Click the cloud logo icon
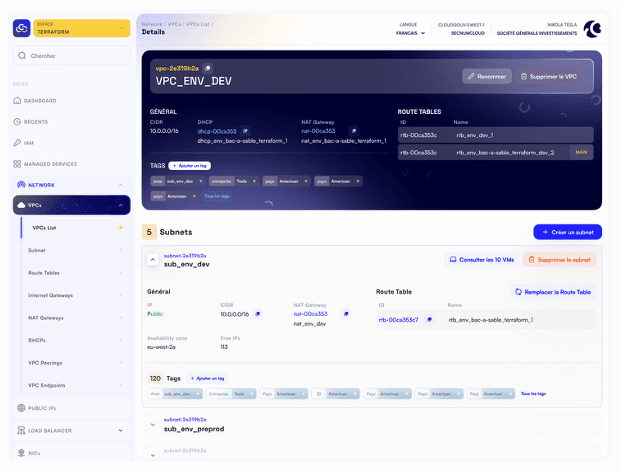This screenshot has width=622, height=476. (21, 28)
